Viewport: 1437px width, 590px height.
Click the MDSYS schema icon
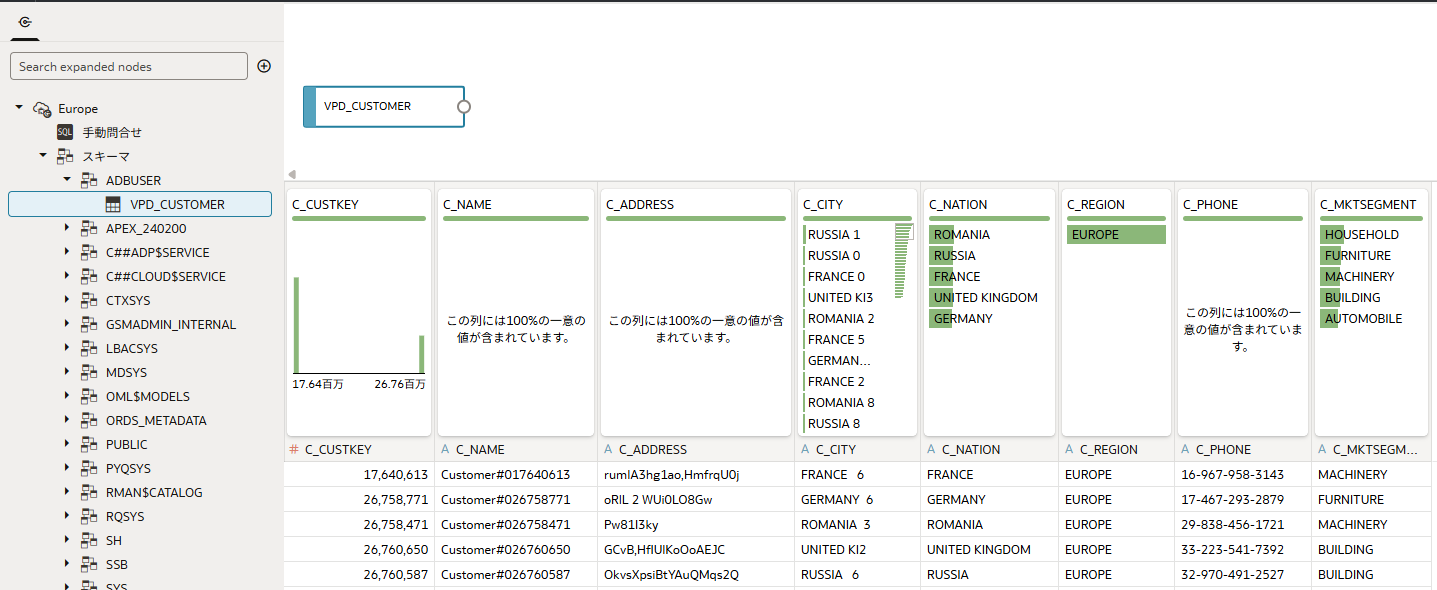89,372
